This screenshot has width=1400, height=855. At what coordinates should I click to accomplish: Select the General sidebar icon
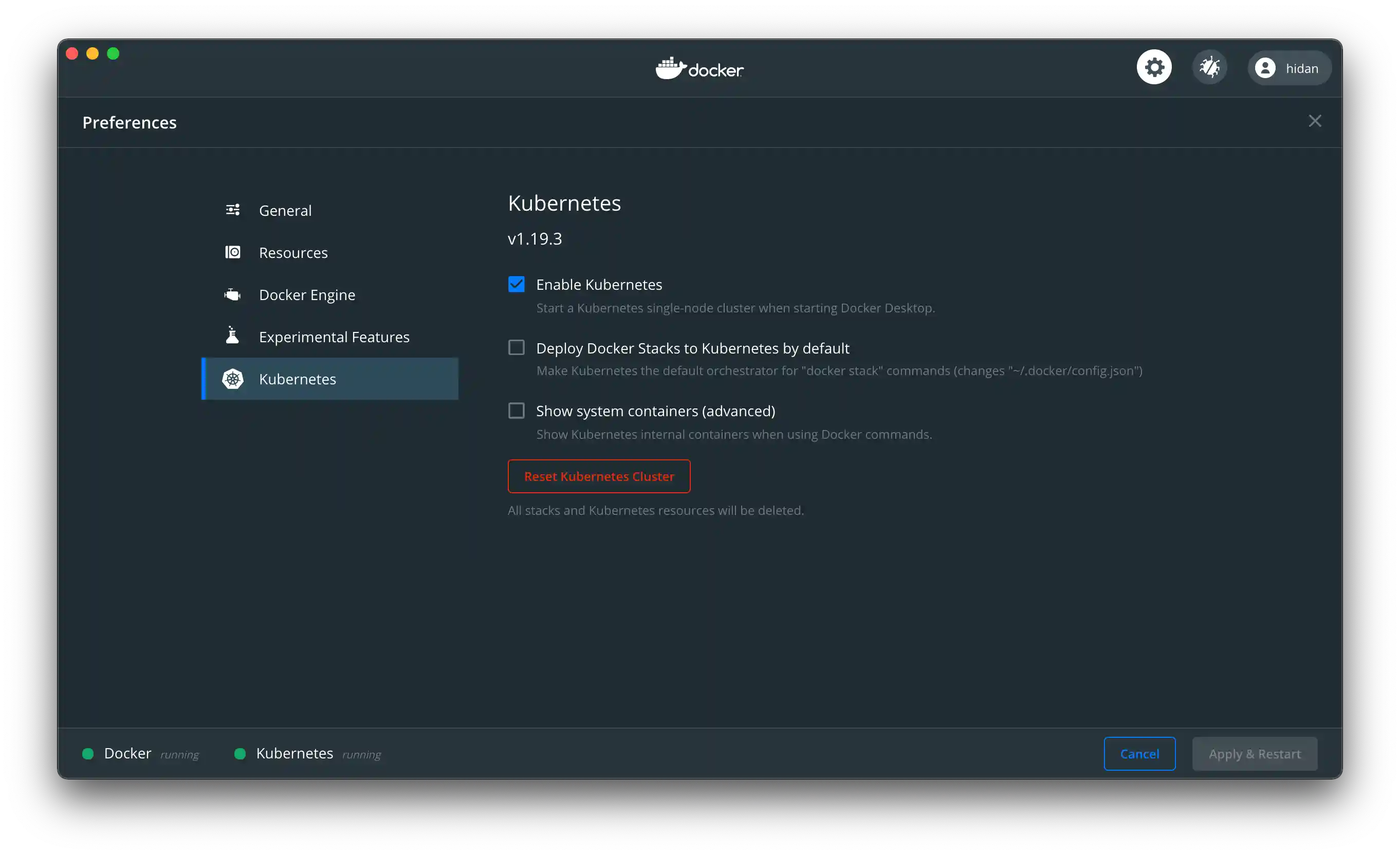(x=232, y=210)
